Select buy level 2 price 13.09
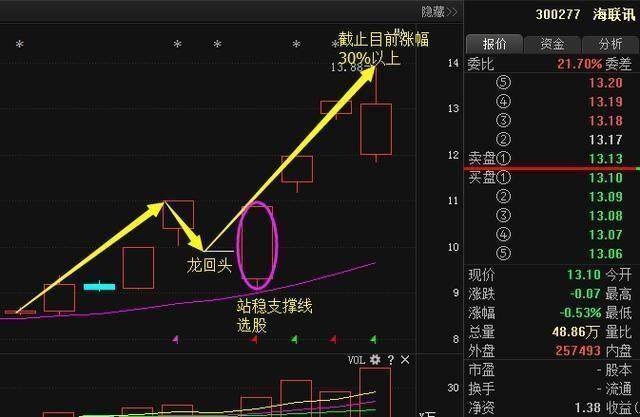640x417 pixels. (606, 197)
